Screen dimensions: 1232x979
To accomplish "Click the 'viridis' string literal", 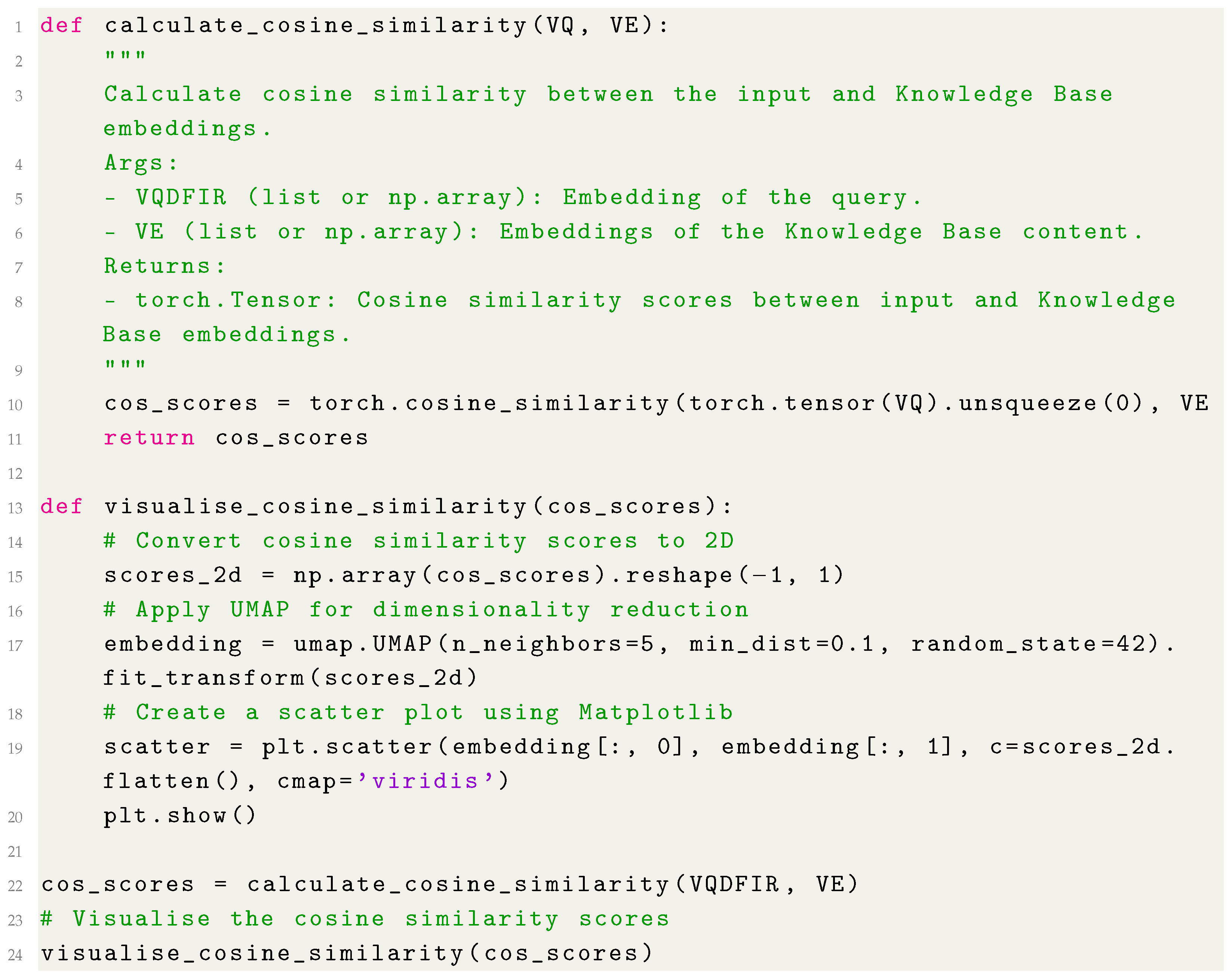I will coord(425,781).
